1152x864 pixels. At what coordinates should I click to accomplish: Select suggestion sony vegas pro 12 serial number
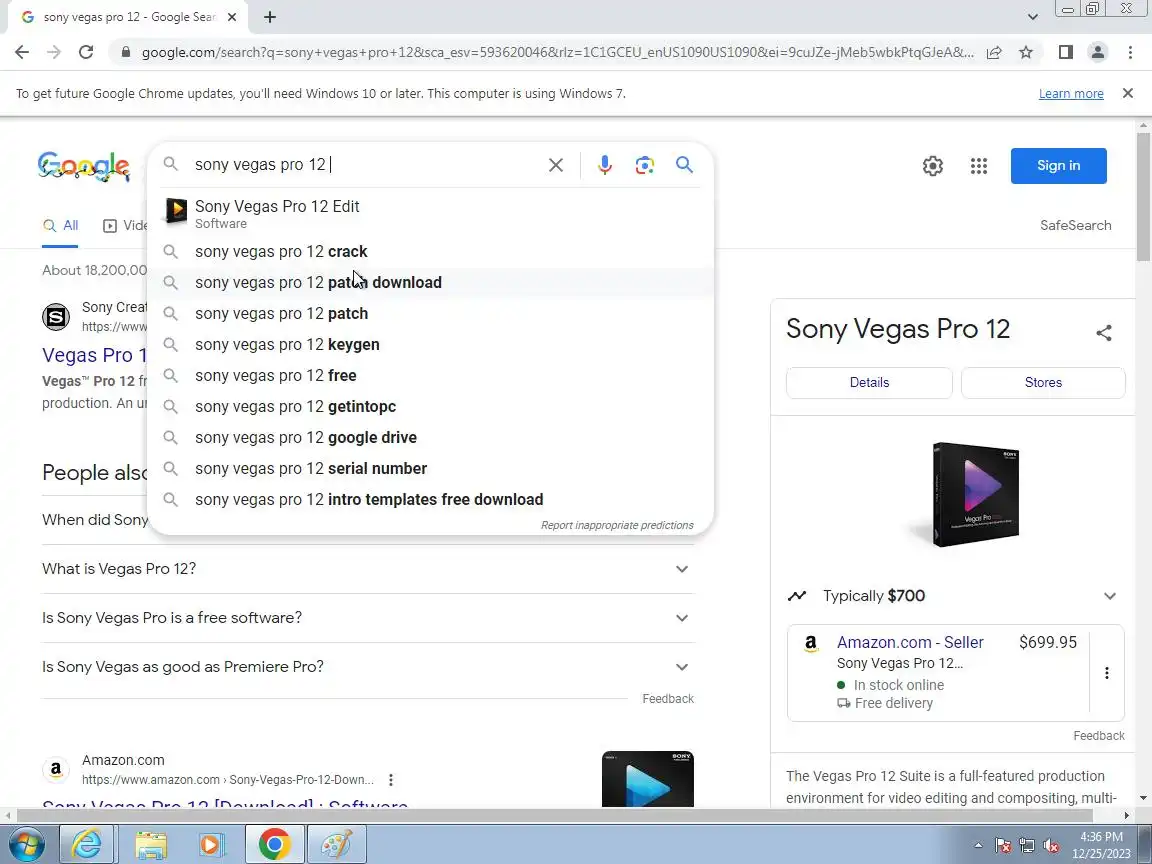coord(431,469)
